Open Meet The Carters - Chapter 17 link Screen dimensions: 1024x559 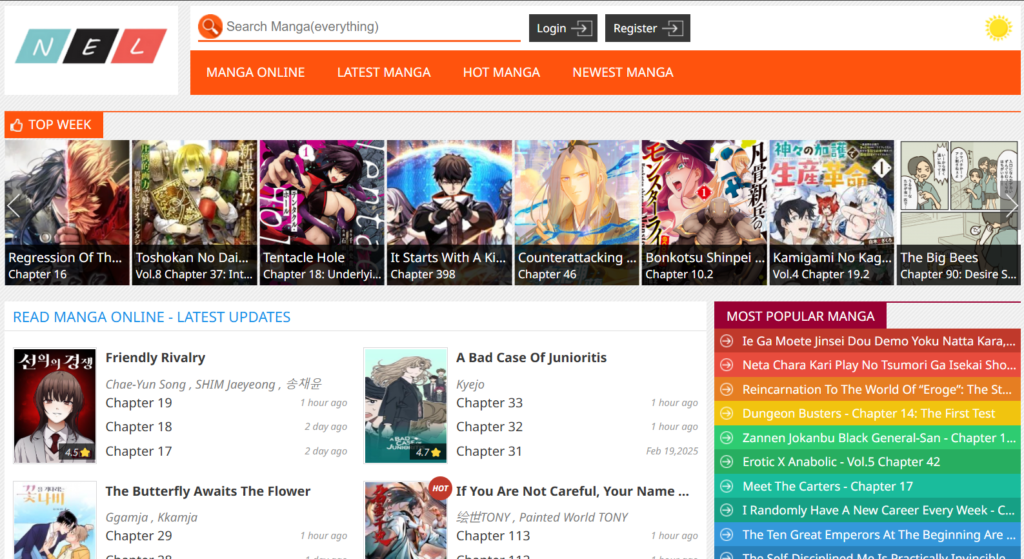(x=827, y=486)
